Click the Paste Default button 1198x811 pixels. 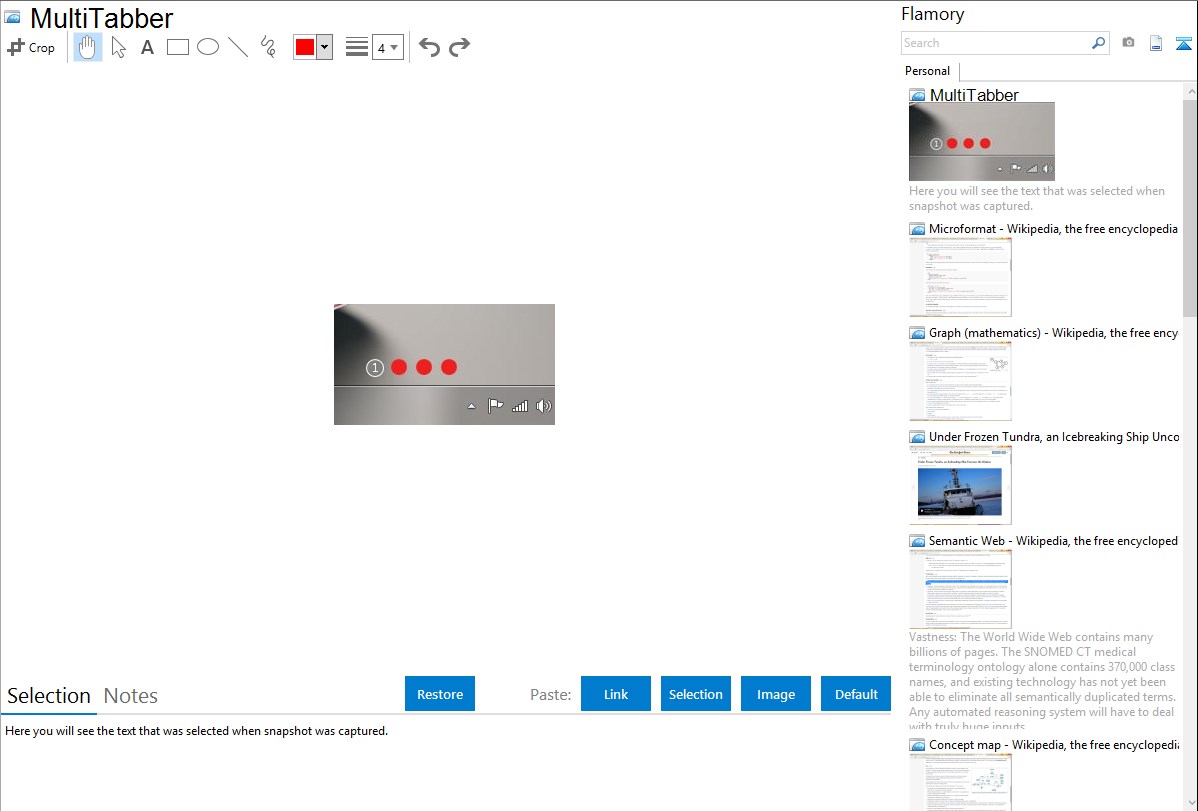click(856, 694)
